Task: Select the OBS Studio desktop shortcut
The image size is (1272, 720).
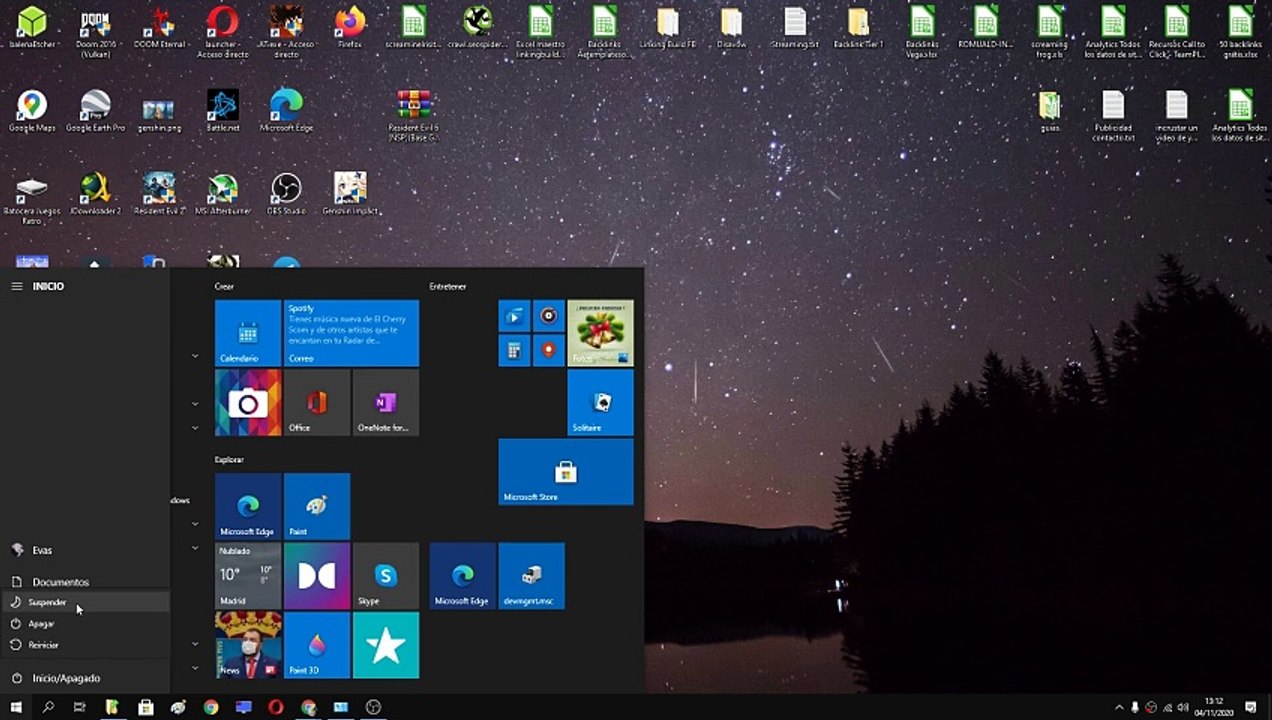Action: pos(287,194)
